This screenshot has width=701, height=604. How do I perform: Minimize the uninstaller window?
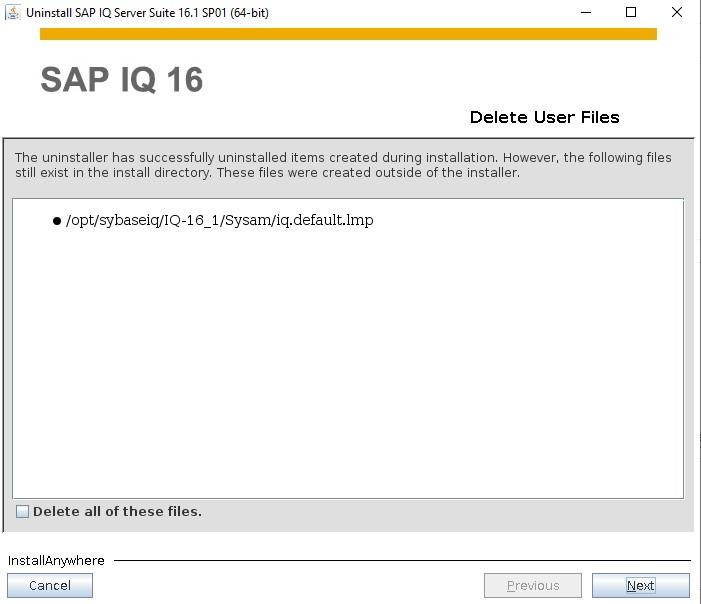point(586,13)
